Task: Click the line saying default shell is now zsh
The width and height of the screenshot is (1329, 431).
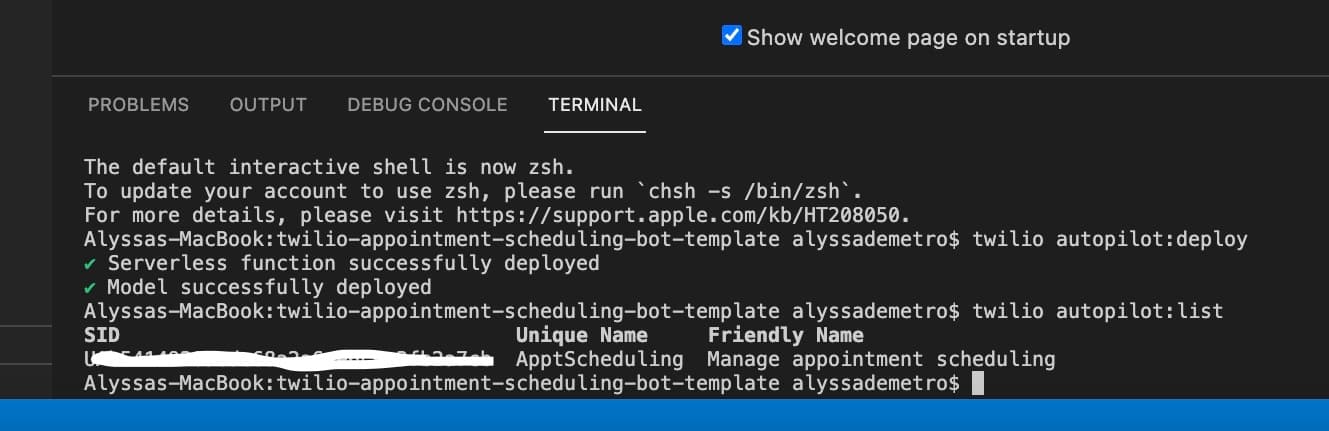Action: [330, 167]
